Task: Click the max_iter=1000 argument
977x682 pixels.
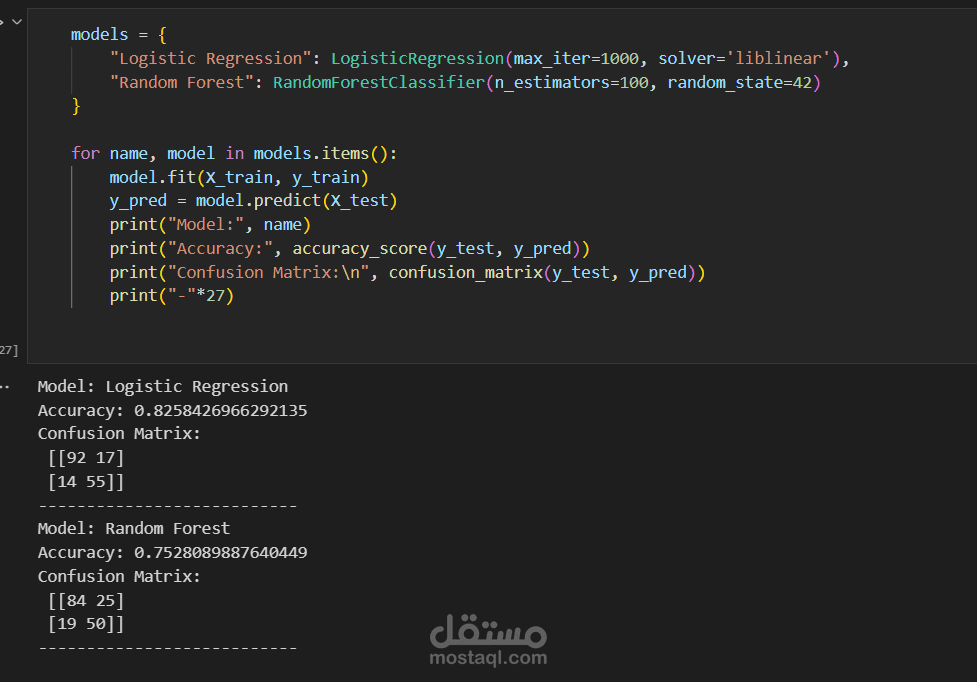Action: (x=576, y=59)
